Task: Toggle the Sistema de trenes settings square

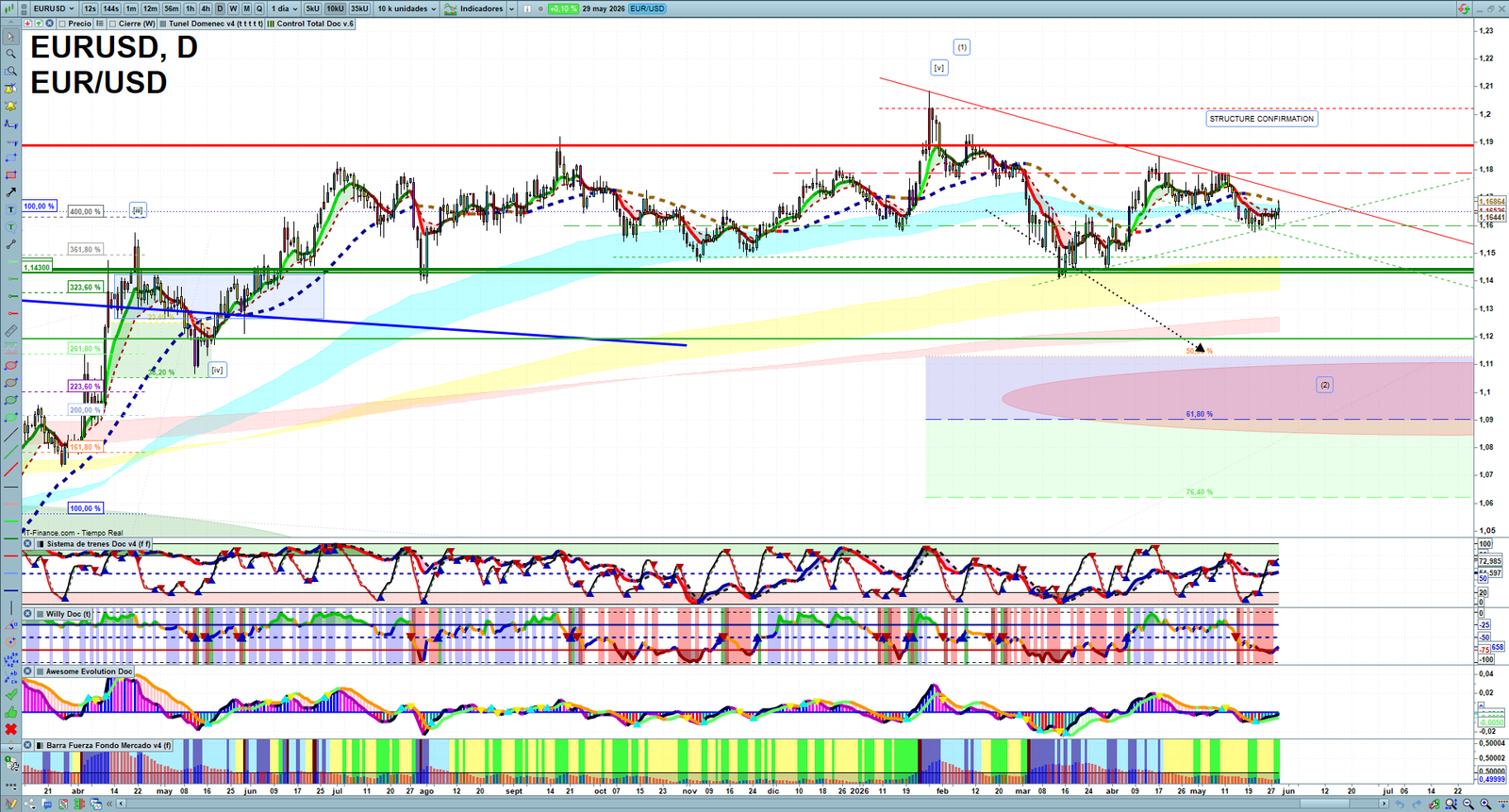Action: click(x=40, y=544)
